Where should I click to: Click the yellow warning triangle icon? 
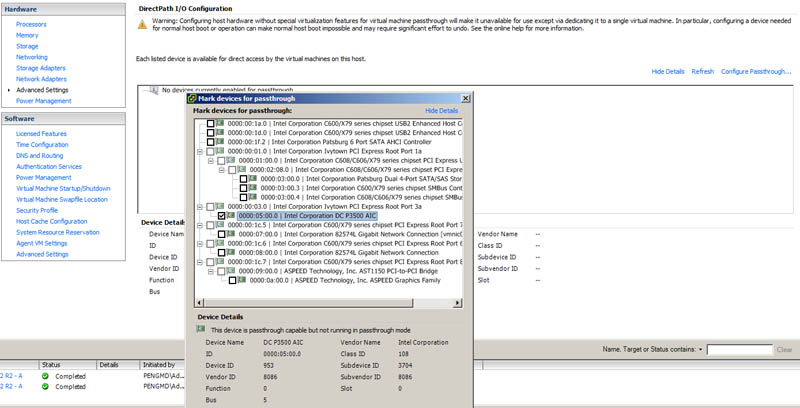click(x=142, y=24)
